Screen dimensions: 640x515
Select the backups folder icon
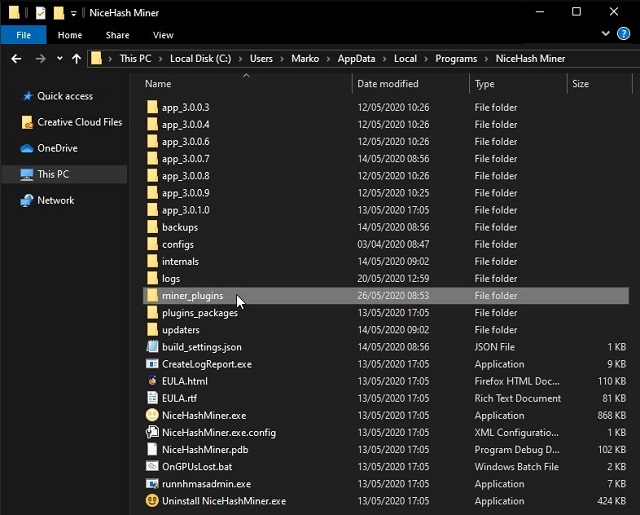tap(152, 227)
